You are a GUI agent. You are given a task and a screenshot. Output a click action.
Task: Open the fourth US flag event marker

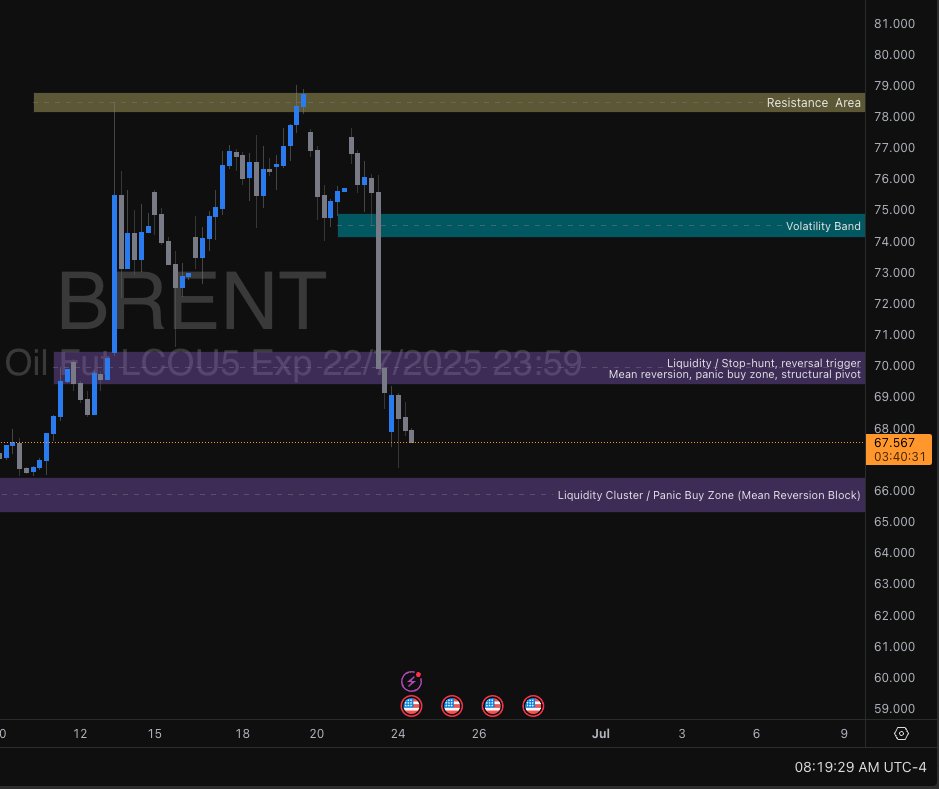coord(533,706)
